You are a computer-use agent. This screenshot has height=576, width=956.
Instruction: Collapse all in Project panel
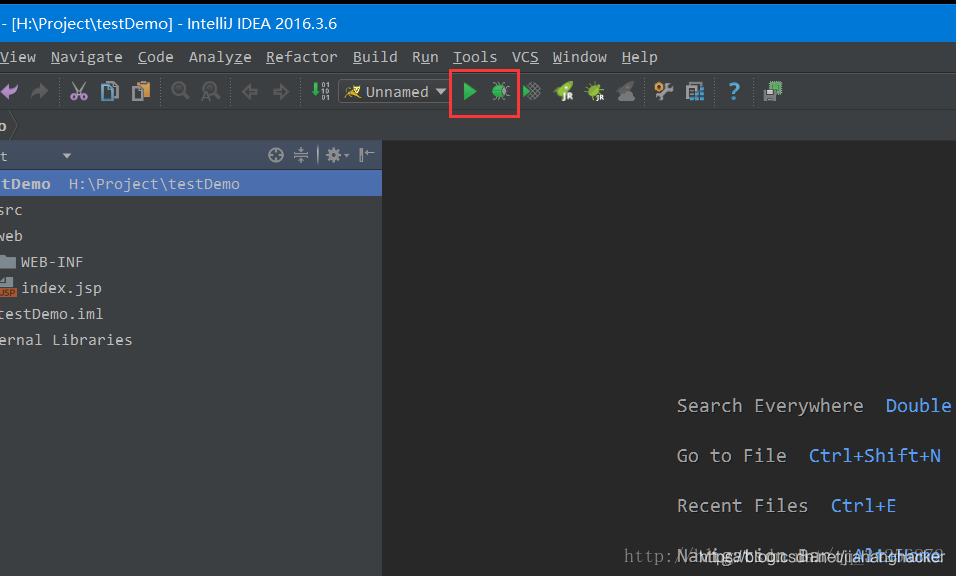coord(301,155)
